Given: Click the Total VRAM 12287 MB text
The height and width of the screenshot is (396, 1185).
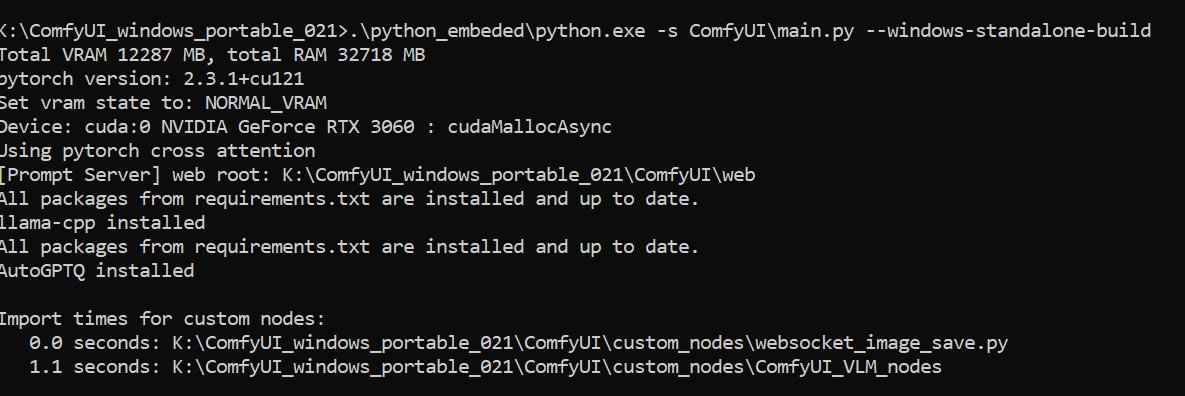Looking at the screenshot, I should coord(102,55).
